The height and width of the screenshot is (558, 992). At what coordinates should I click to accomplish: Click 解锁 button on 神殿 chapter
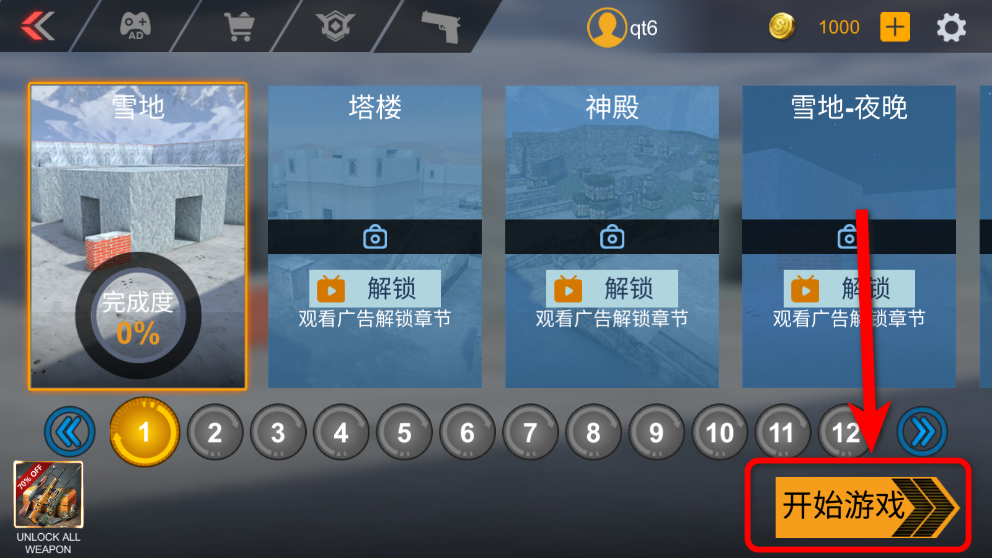point(612,288)
